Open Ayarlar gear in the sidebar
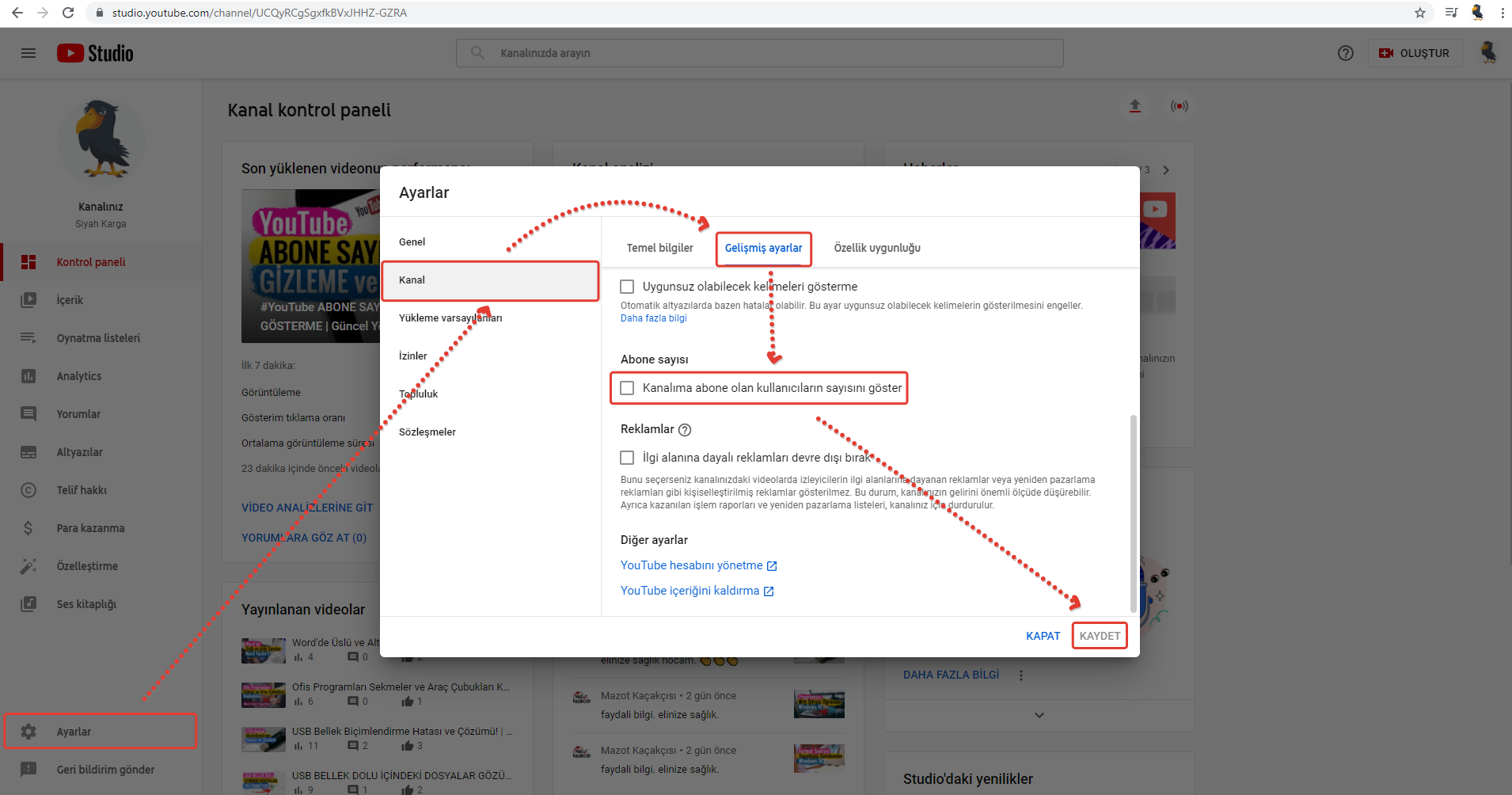This screenshot has width=1512, height=795. 28,732
